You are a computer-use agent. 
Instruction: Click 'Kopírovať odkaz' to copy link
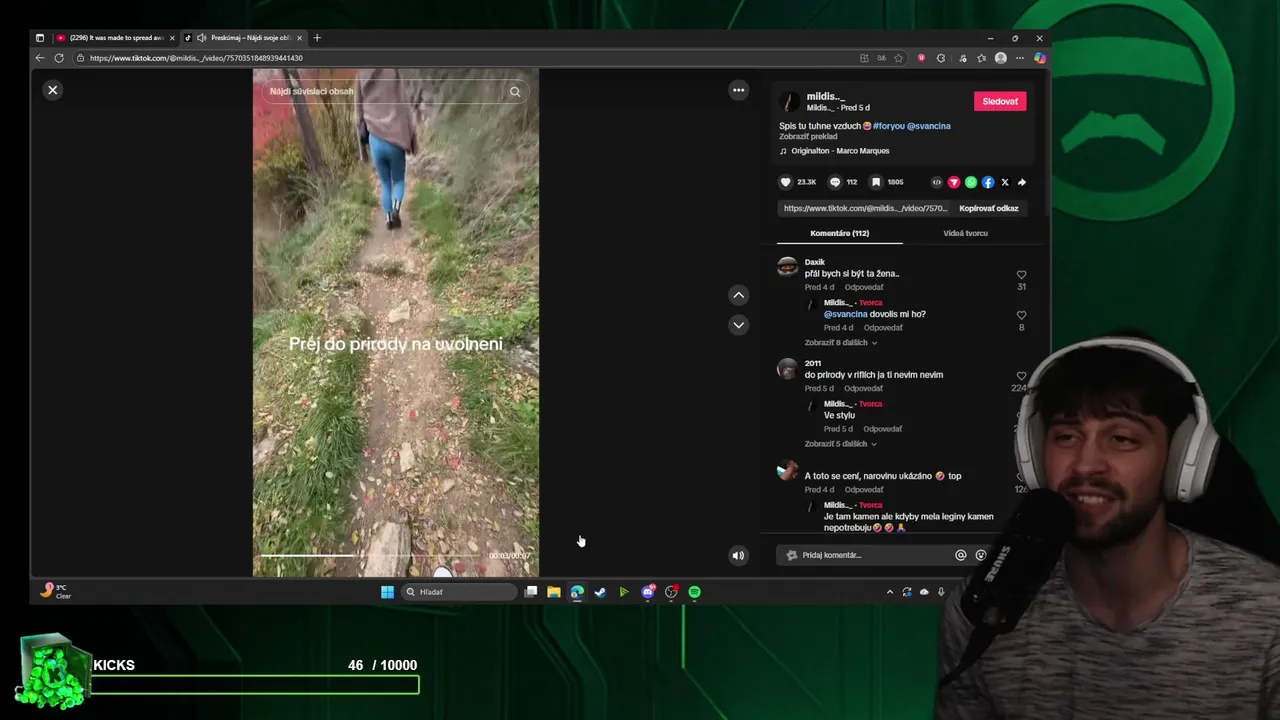pyautogui.click(x=989, y=208)
